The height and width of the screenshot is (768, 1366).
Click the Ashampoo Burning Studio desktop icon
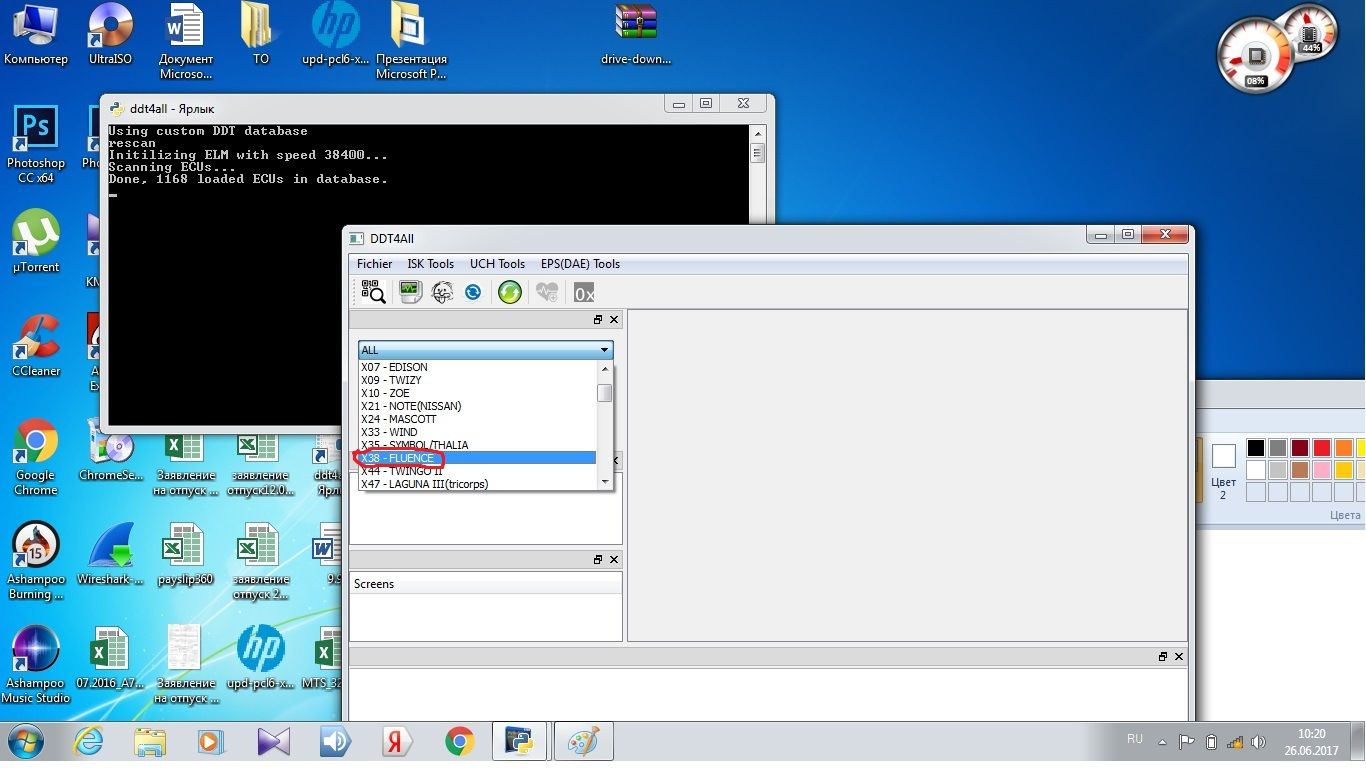(x=35, y=560)
